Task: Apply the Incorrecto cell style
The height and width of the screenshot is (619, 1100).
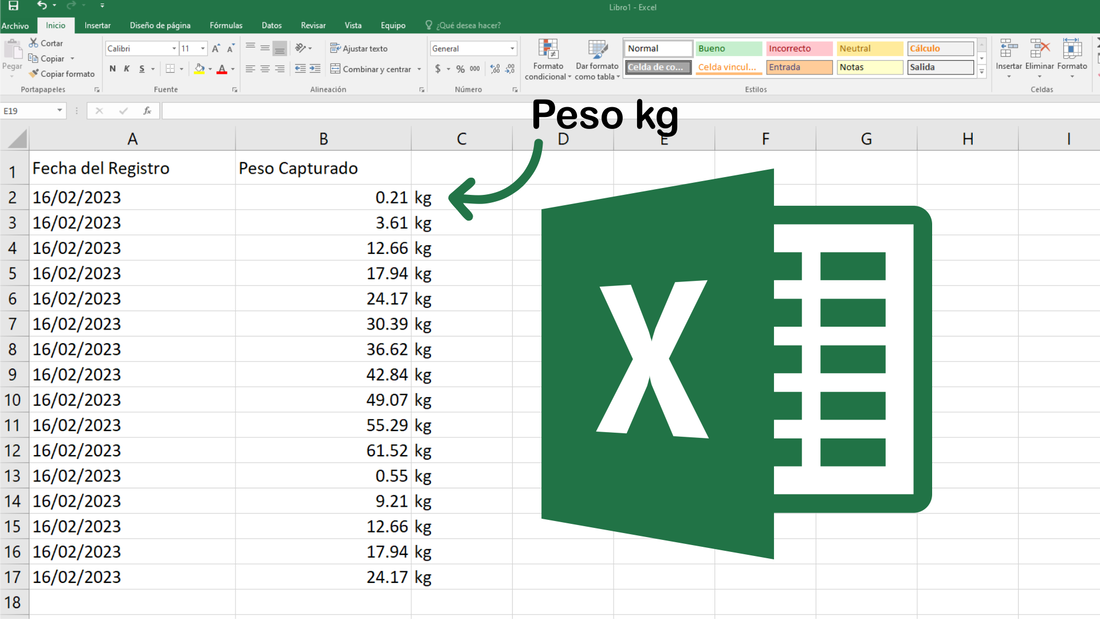Action: [799, 48]
